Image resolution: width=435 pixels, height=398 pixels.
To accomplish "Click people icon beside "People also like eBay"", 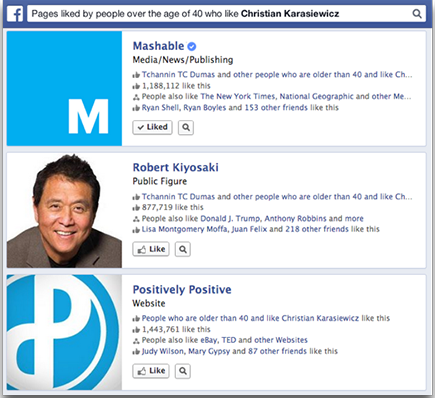I will 136,341.
